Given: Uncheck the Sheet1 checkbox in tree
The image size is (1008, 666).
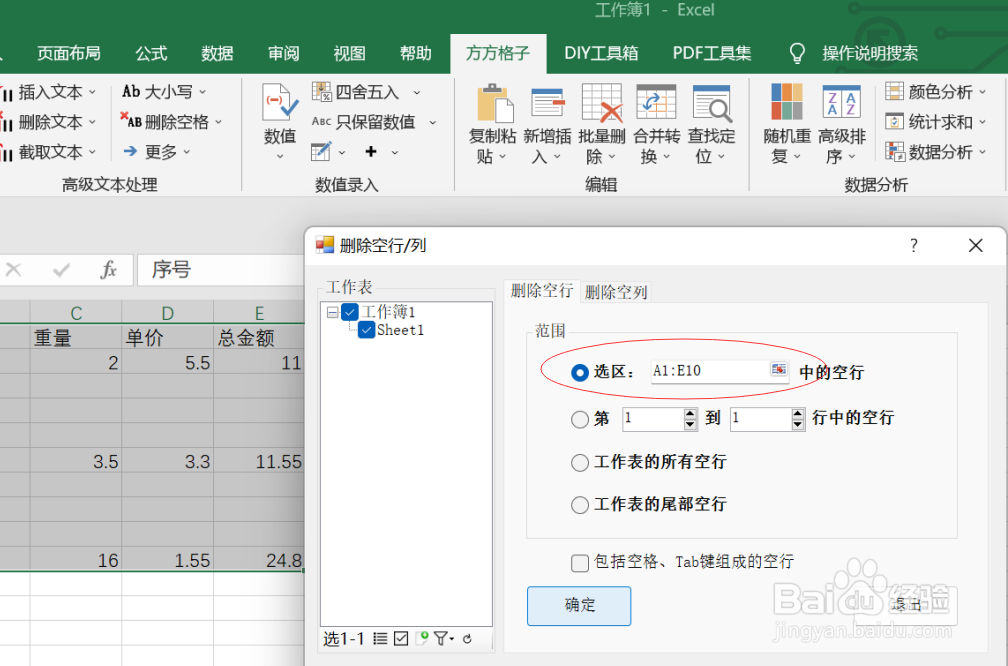Looking at the screenshot, I should [x=366, y=330].
